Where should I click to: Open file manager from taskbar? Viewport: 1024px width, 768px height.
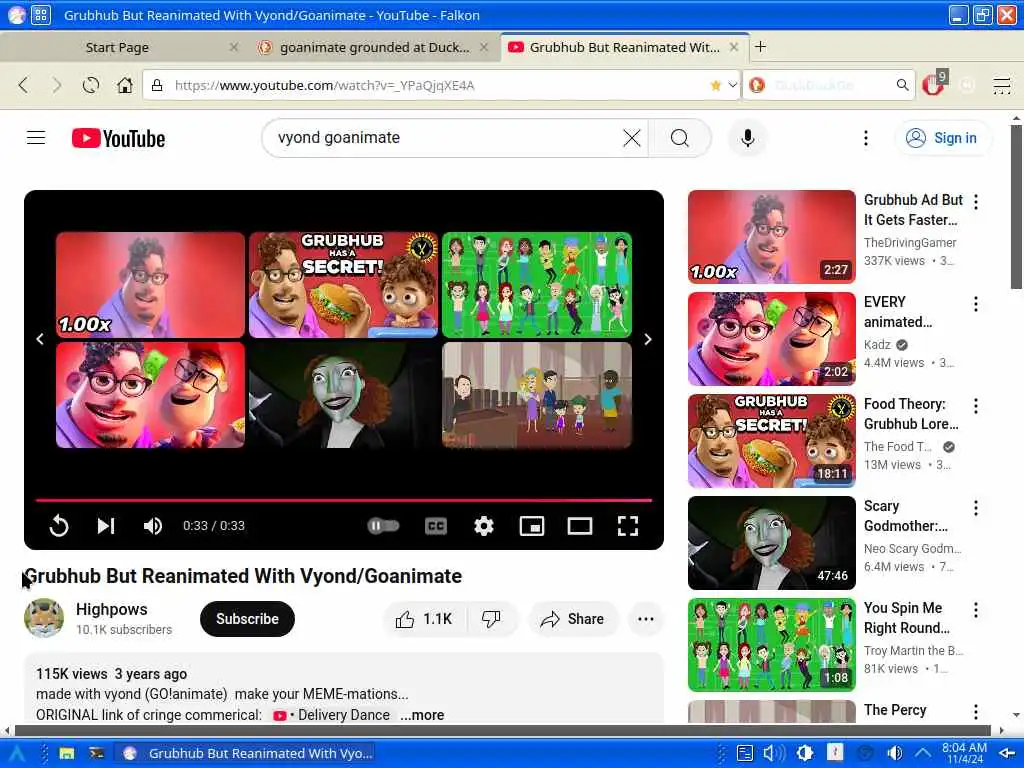coord(67,754)
